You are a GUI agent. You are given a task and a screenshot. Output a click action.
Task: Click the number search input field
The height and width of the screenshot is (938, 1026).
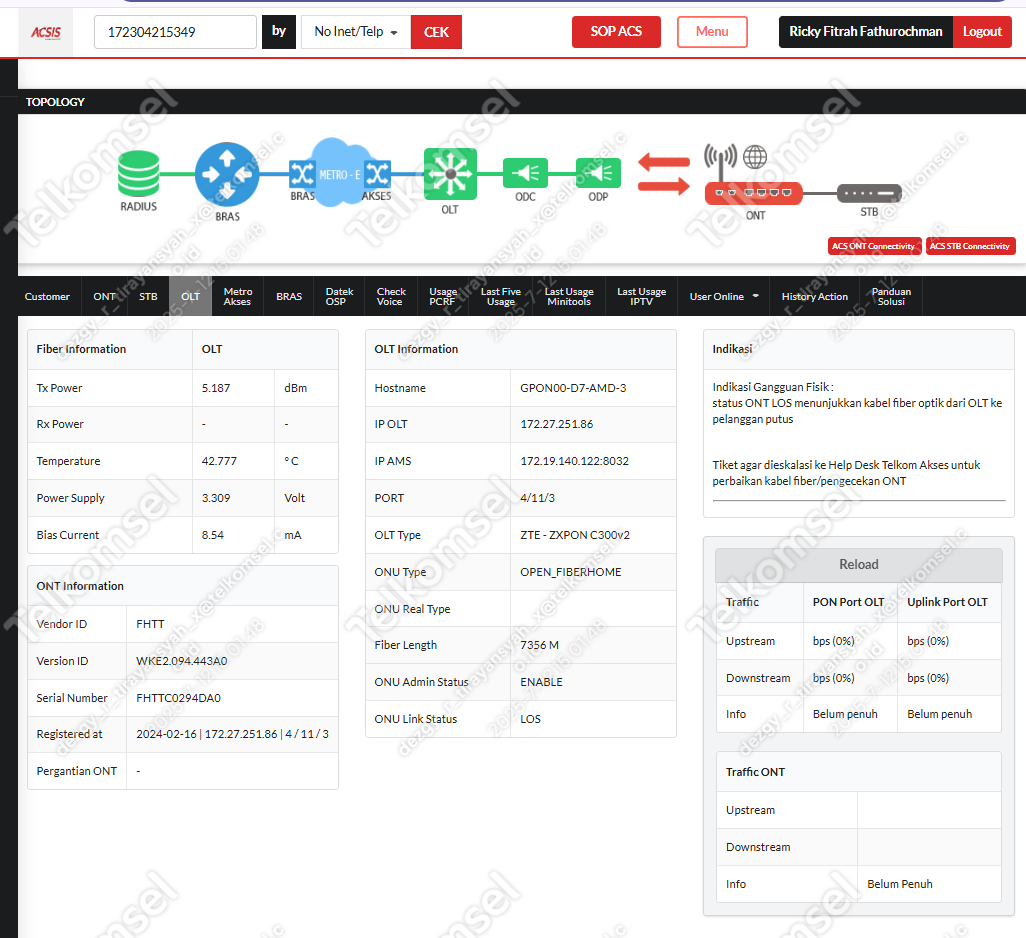point(175,32)
